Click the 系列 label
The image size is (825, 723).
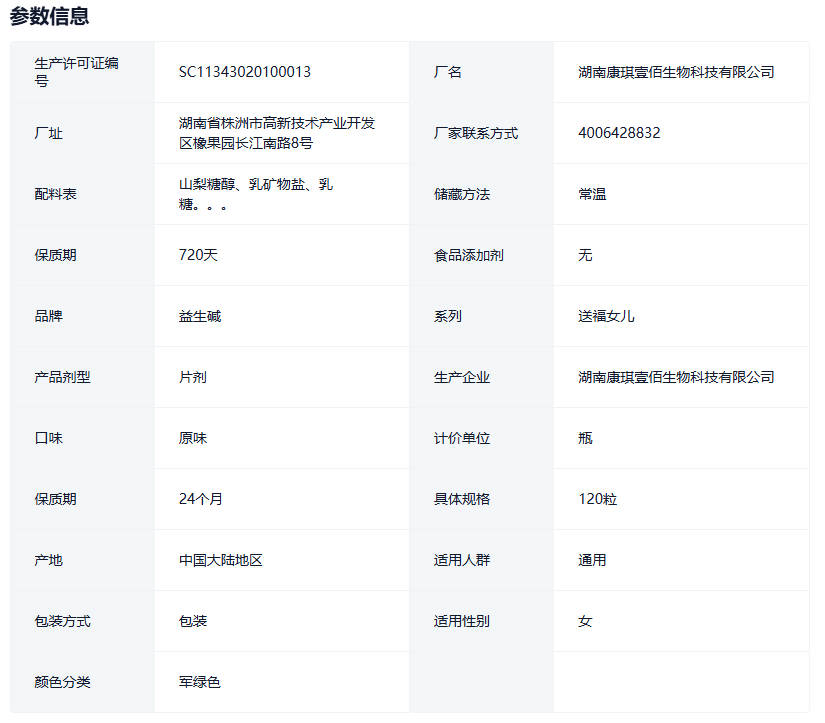point(447,316)
